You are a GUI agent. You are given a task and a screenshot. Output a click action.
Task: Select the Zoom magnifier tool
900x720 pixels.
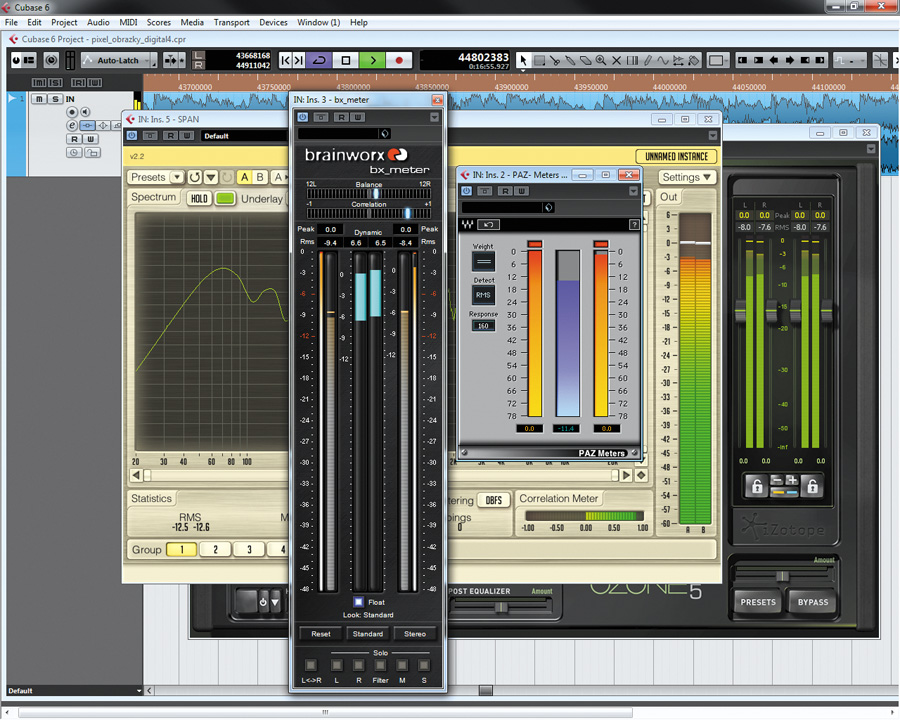601,60
